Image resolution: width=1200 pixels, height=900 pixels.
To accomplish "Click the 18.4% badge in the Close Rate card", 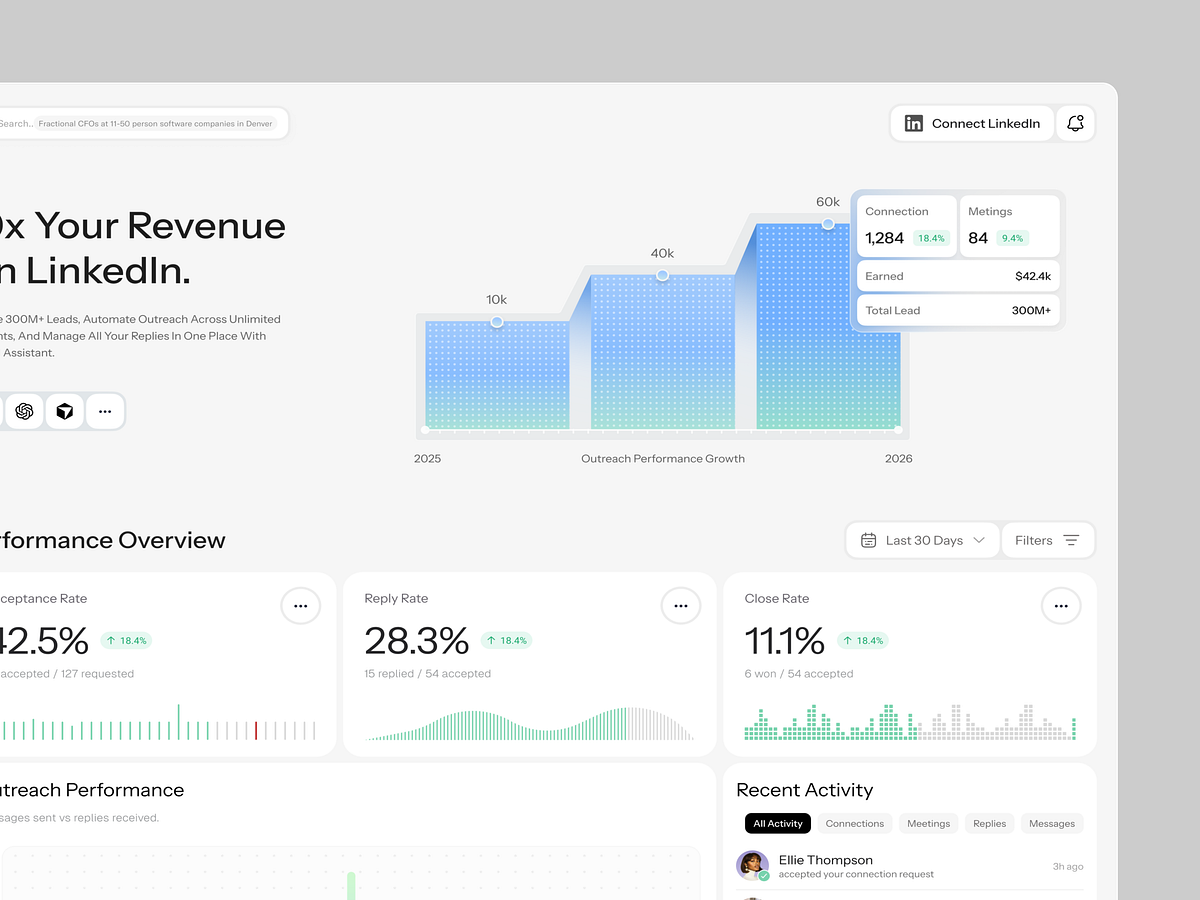I will [862, 640].
